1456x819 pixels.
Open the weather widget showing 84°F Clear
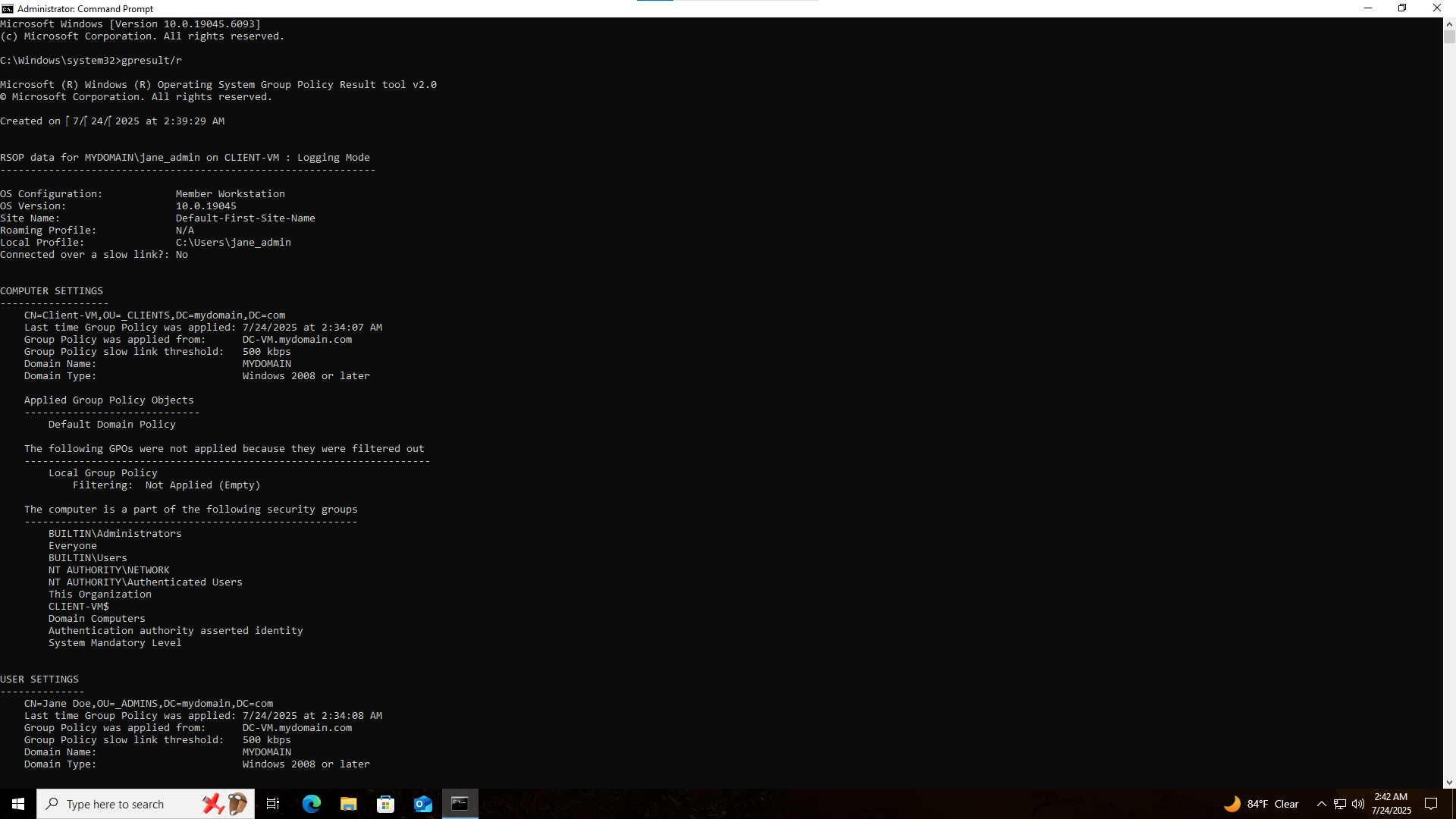(x=1262, y=804)
